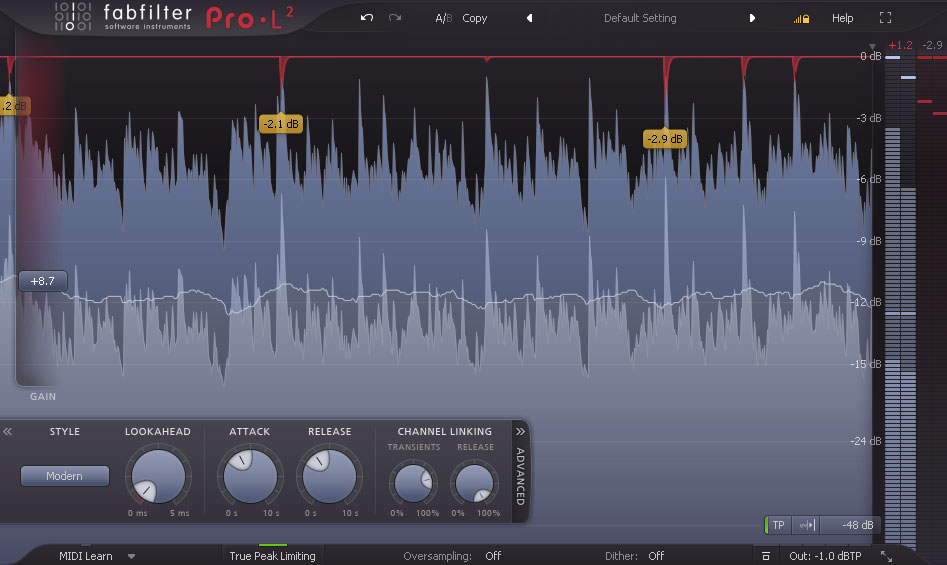Collapse the left side of the style panel

8,432
